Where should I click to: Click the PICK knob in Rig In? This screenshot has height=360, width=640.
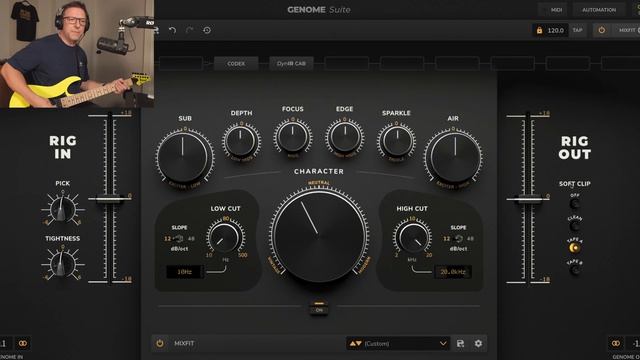[x=62, y=209]
